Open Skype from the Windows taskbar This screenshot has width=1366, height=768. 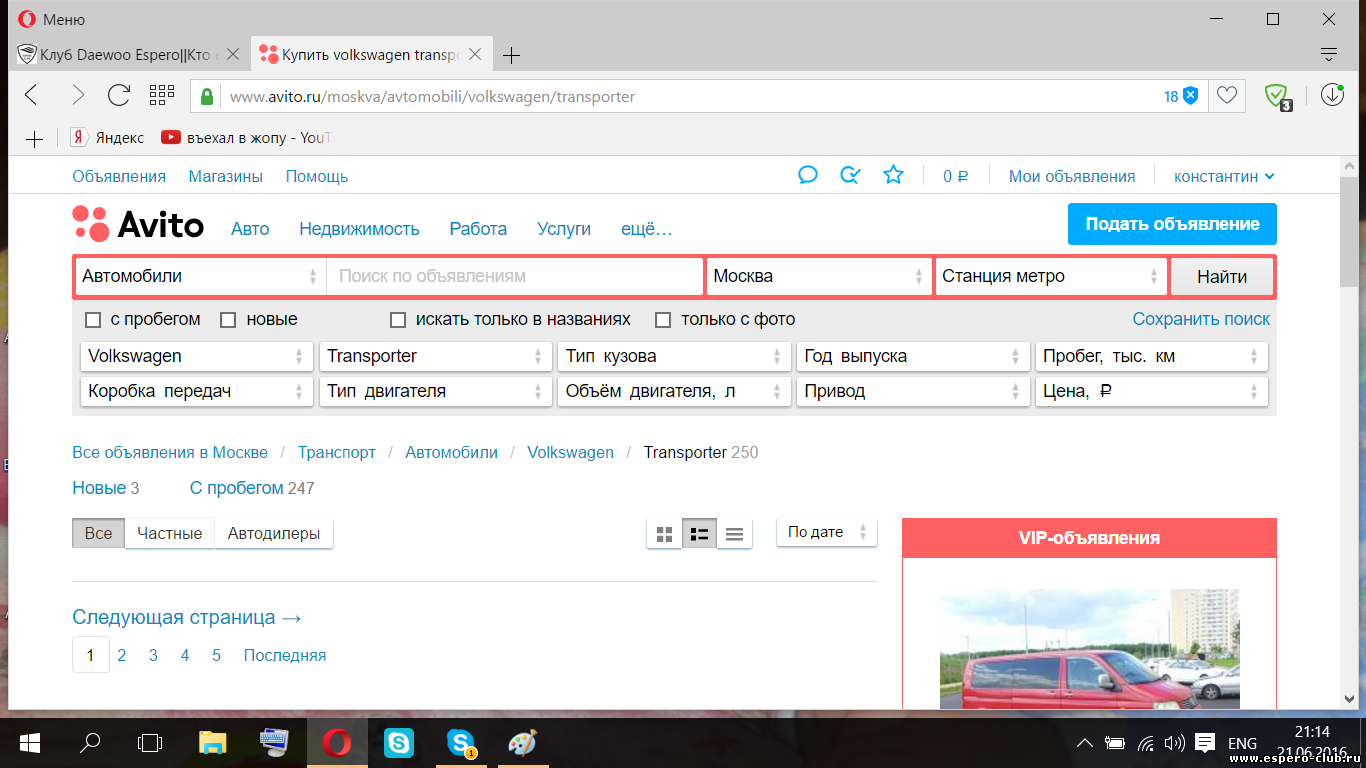click(399, 743)
